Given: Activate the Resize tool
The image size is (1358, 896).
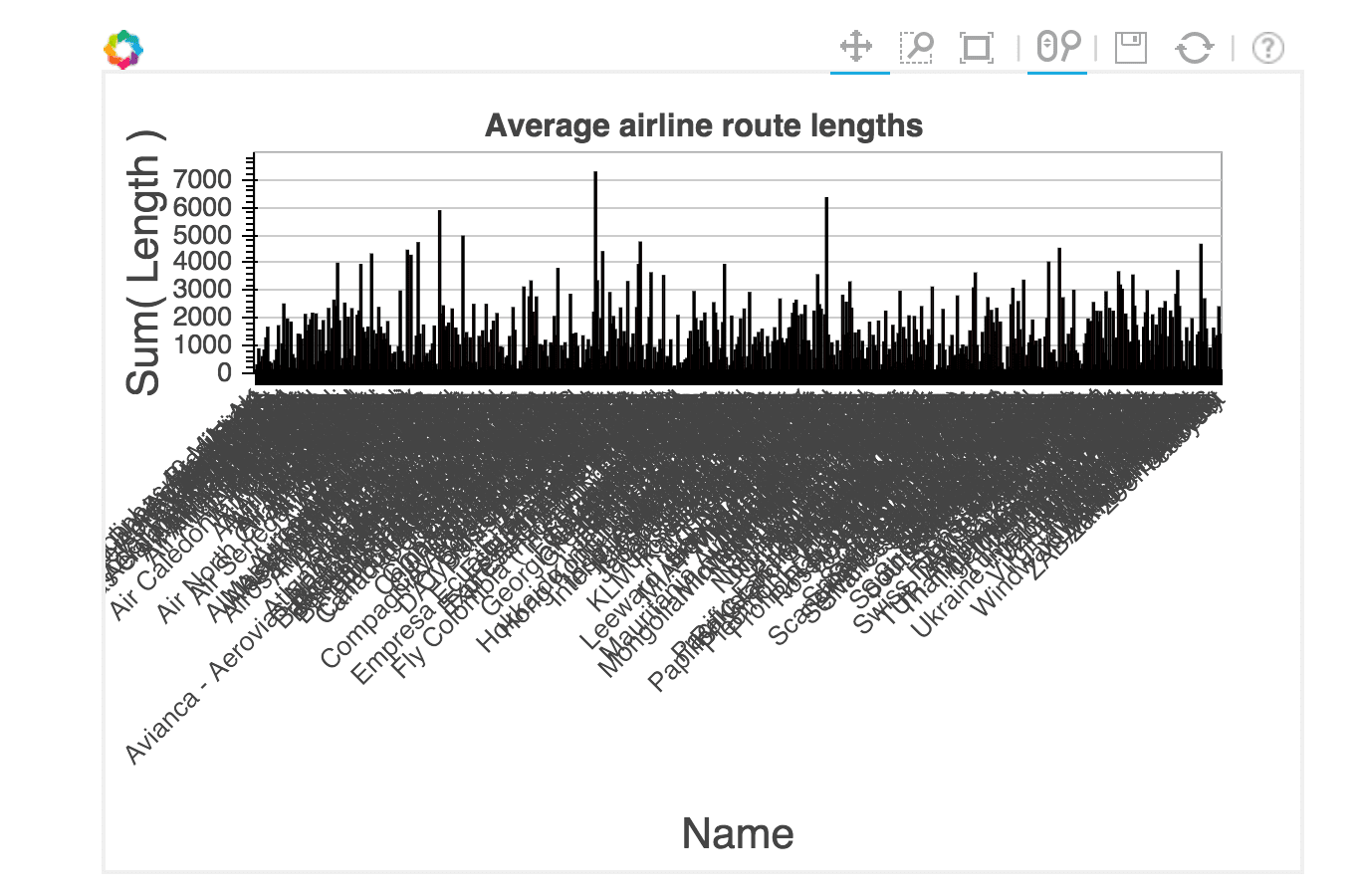Looking at the screenshot, I should [x=977, y=47].
